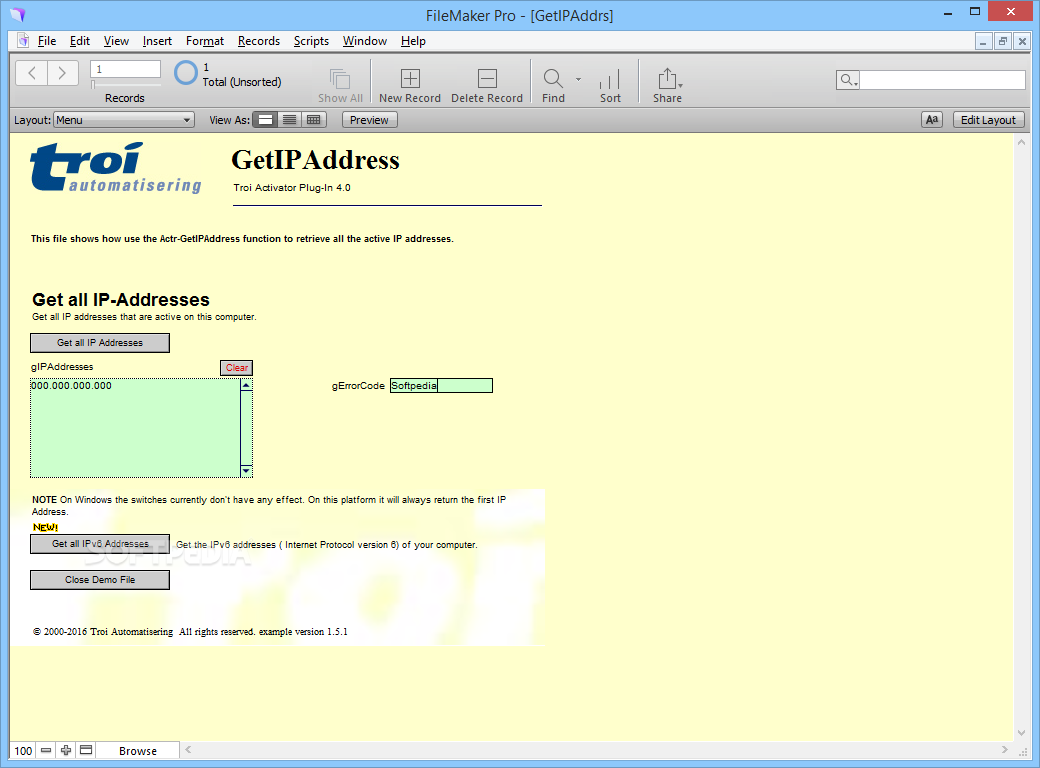Click the found set pie circle icon
Image resolution: width=1040 pixels, height=768 pixels.
(186, 73)
